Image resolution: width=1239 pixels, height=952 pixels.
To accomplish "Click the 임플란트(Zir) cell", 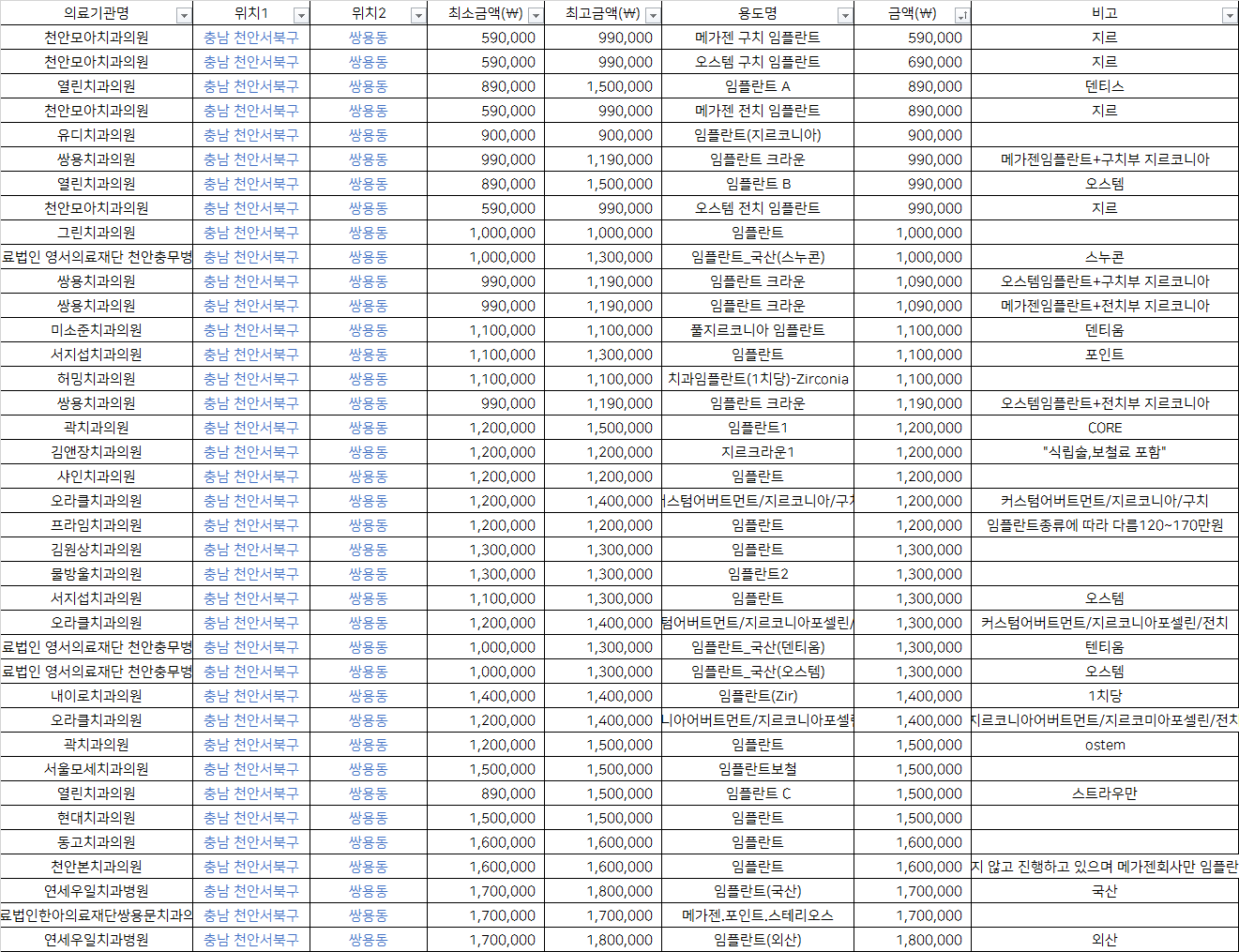I will [x=758, y=696].
